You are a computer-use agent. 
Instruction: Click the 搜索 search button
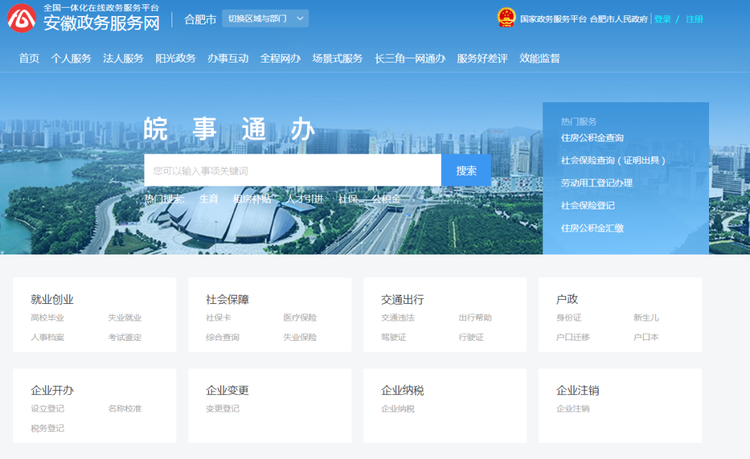(466, 170)
